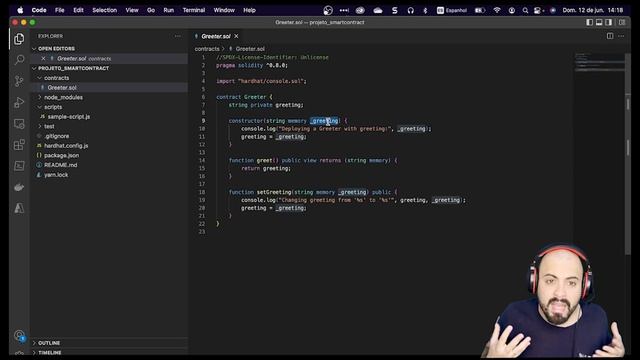Screen dimensions: 640x360
Task: Close Greeter.sol in Open Editors list
Action: [x=43, y=58]
